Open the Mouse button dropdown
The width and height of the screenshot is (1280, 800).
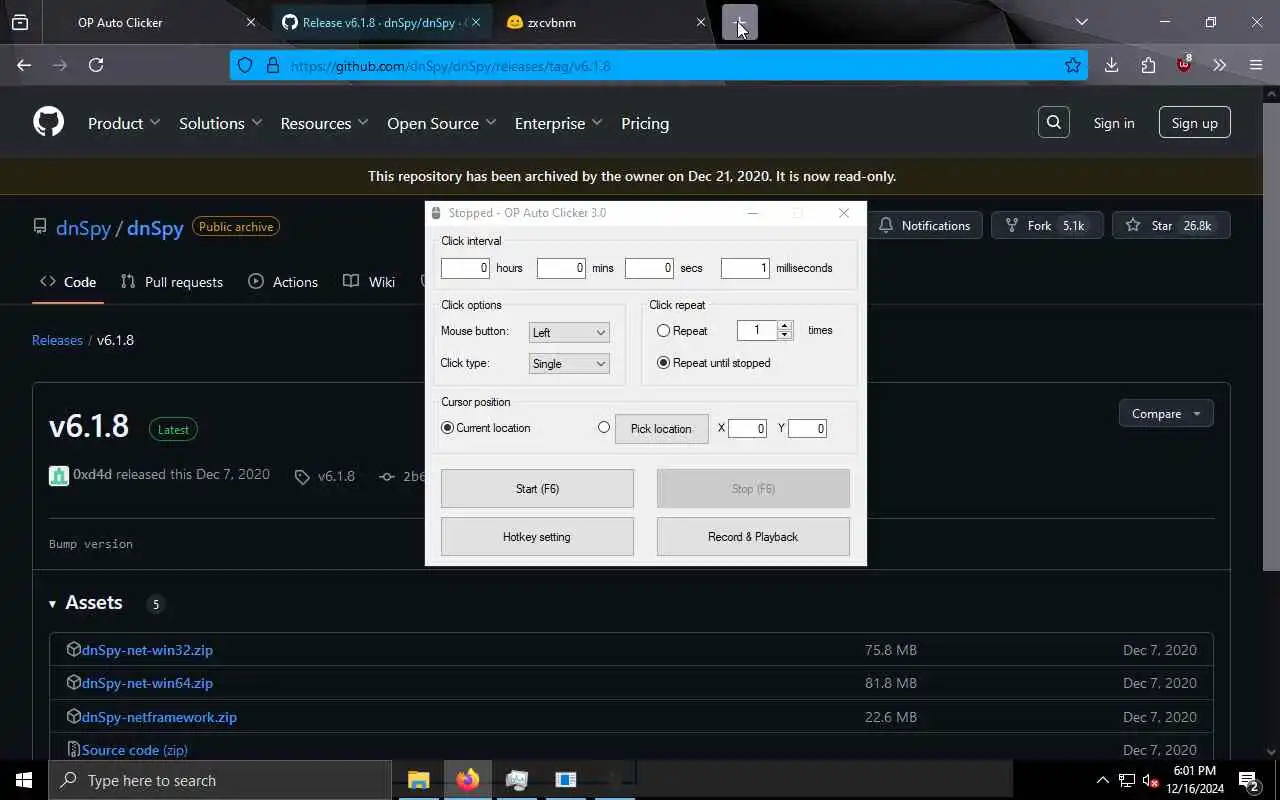coord(569,332)
